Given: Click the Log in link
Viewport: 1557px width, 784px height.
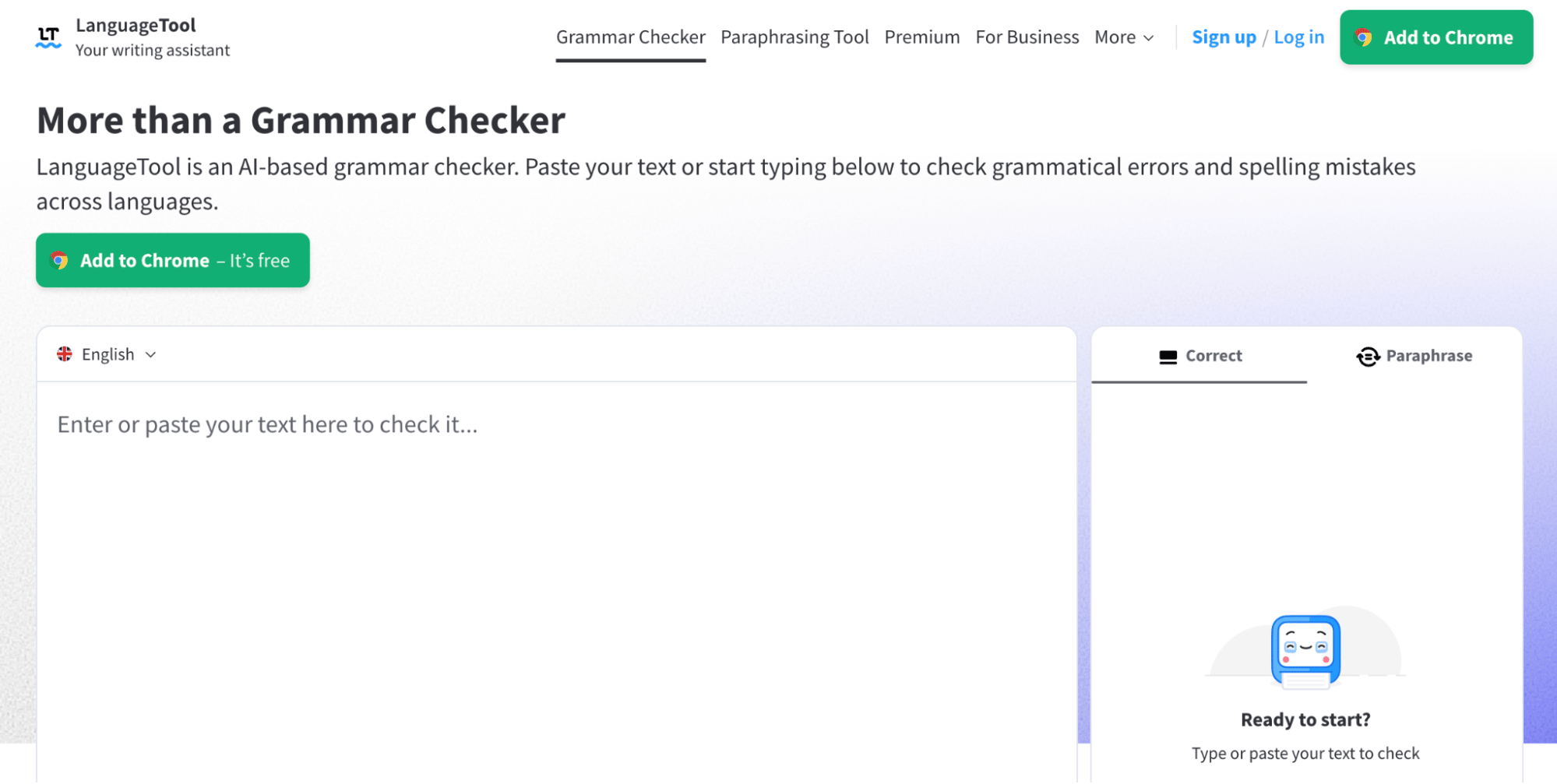Looking at the screenshot, I should [1298, 37].
